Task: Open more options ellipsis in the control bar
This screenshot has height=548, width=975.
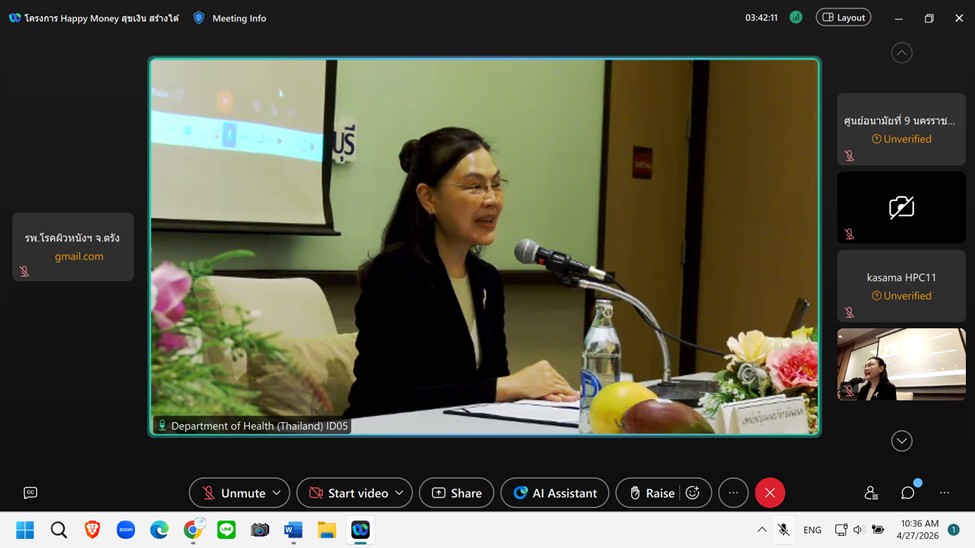Action: (x=733, y=493)
